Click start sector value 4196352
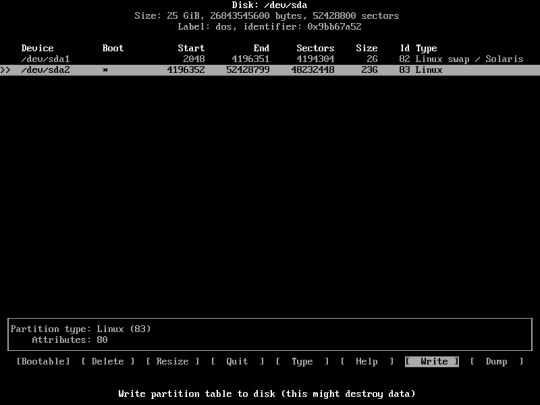This screenshot has height=405, width=540. coord(186,70)
